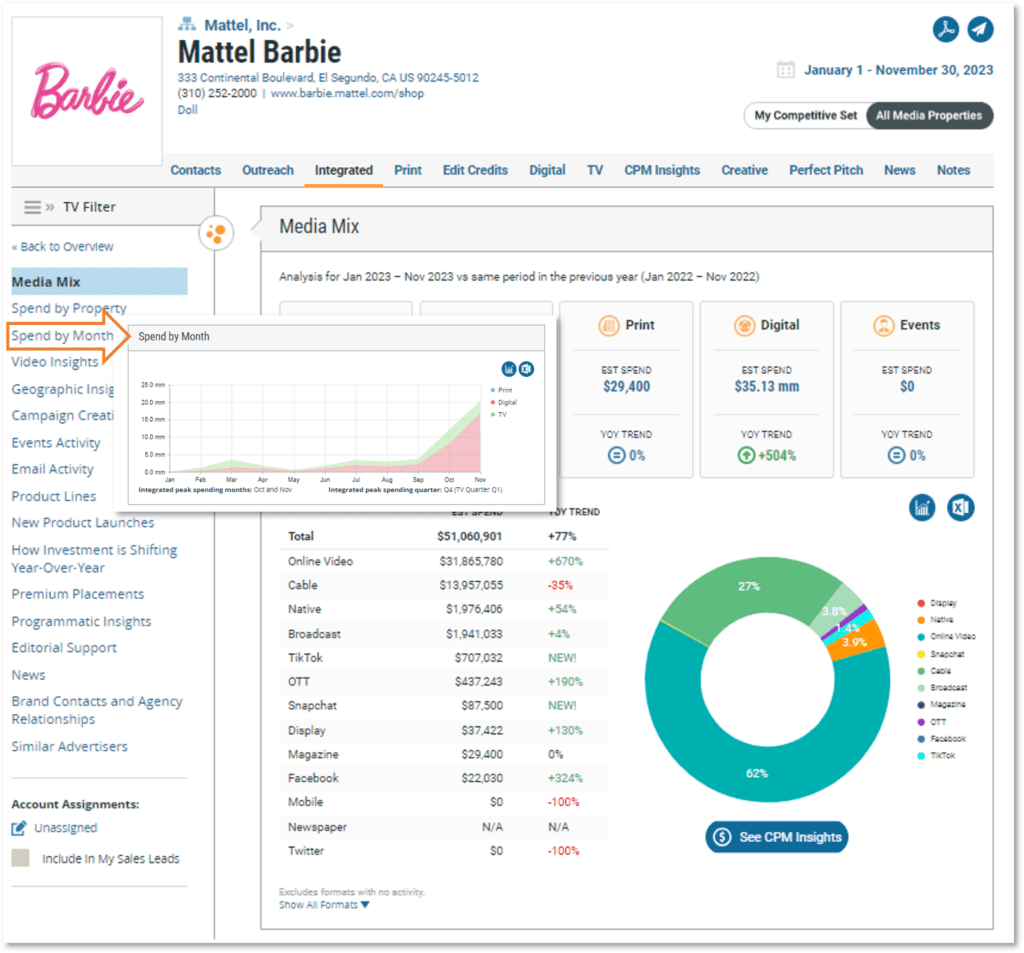This screenshot has width=1024, height=953.
Task: Go Back to Overview
Action: tap(63, 246)
